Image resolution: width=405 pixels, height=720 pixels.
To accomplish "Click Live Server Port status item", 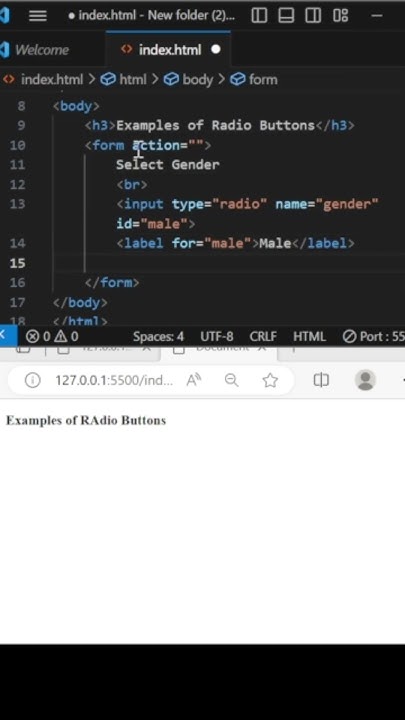I will point(374,337).
